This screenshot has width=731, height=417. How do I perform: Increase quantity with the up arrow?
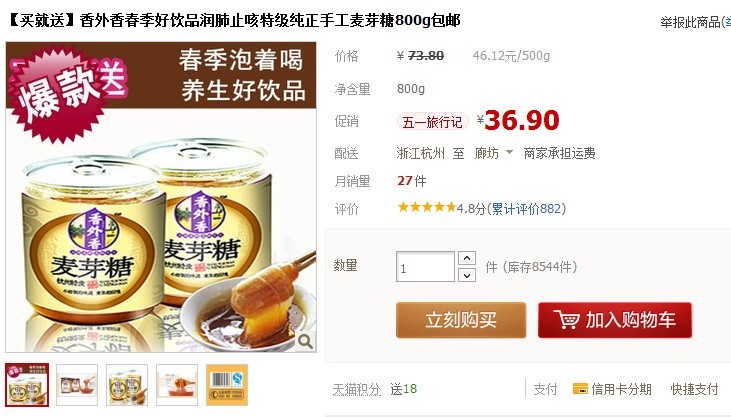tap(467, 258)
